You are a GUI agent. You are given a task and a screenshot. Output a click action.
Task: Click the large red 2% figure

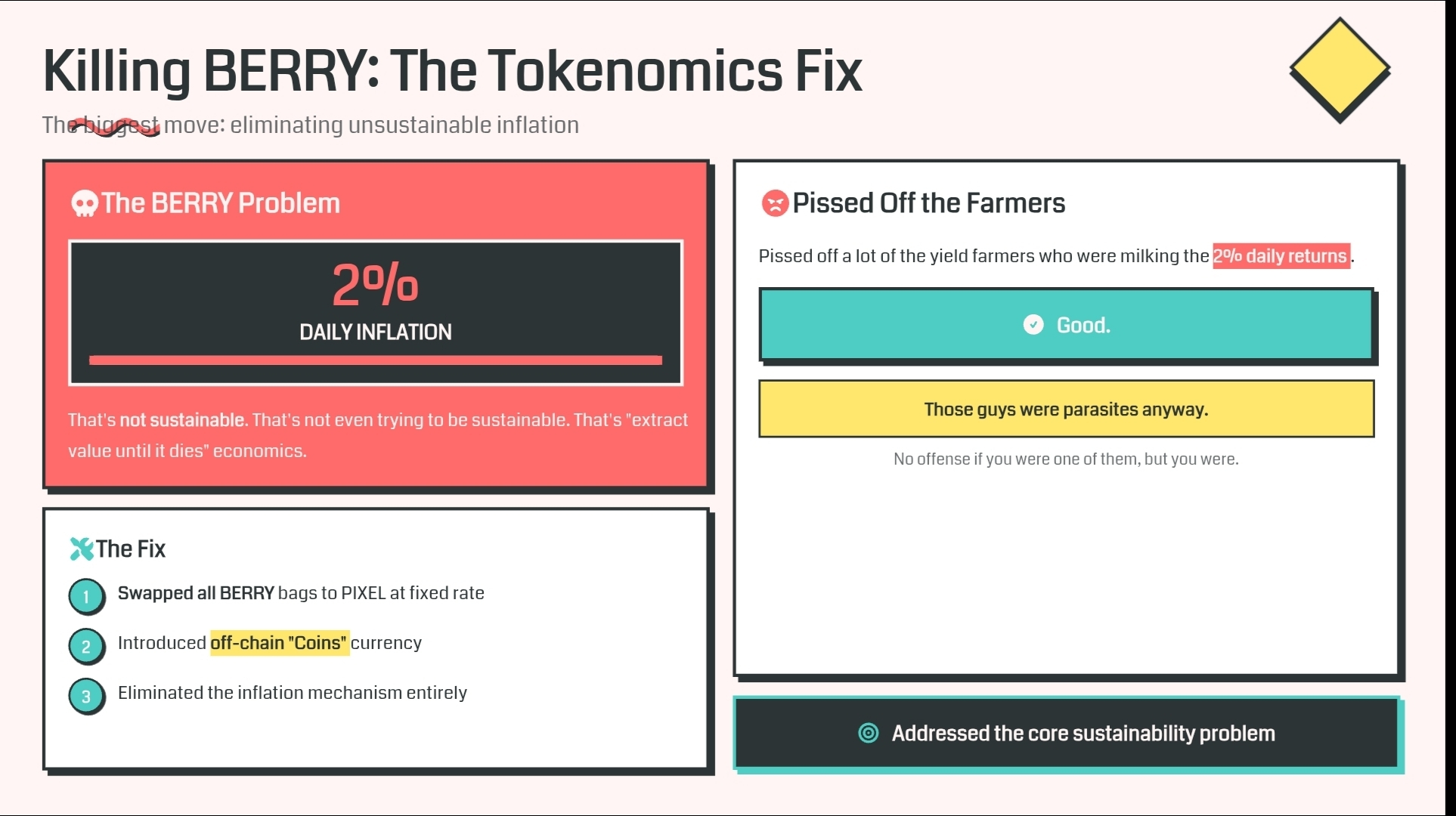tap(375, 285)
